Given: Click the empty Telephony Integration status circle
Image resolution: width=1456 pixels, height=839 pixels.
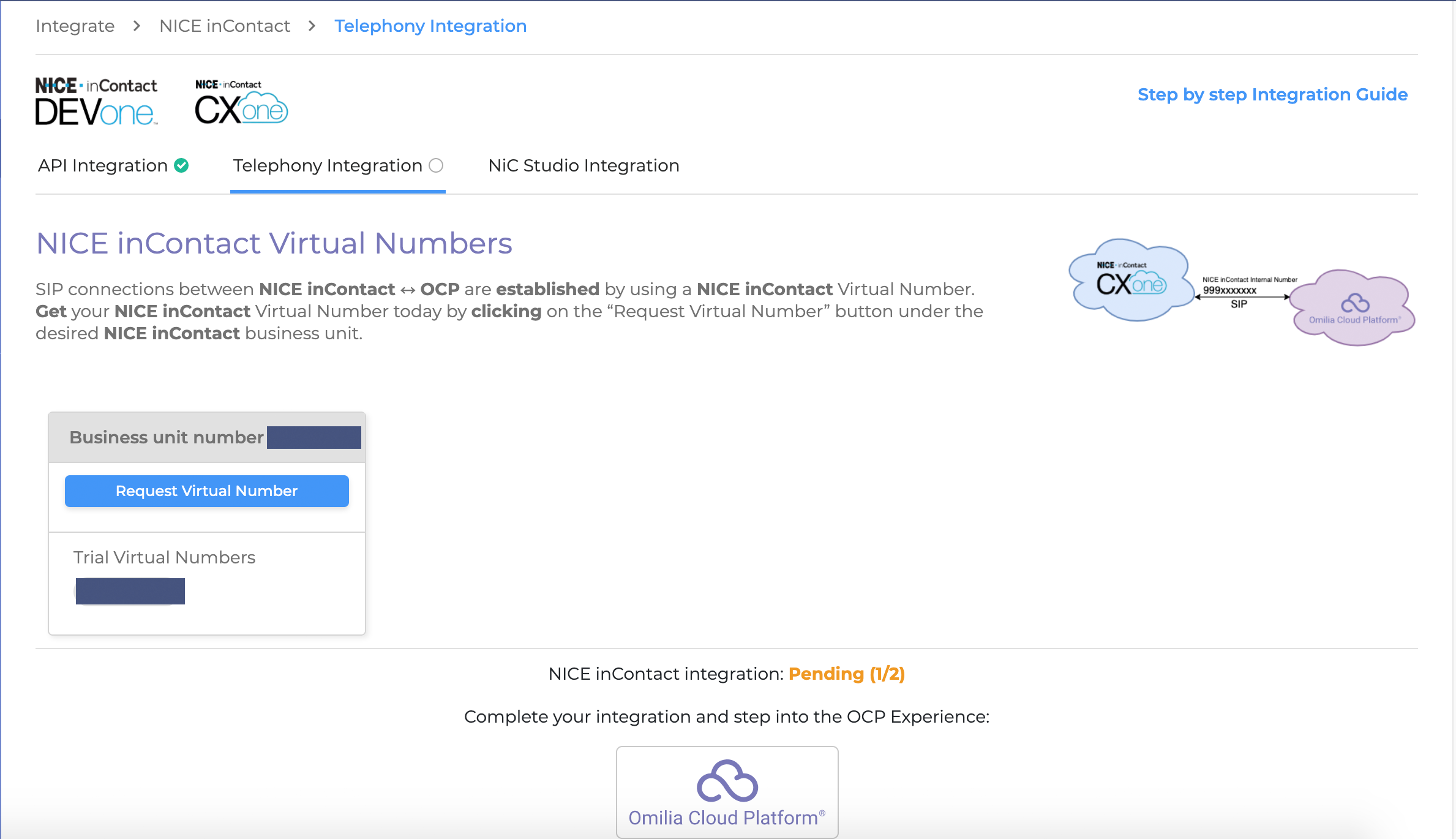Looking at the screenshot, I should (436, 165).
